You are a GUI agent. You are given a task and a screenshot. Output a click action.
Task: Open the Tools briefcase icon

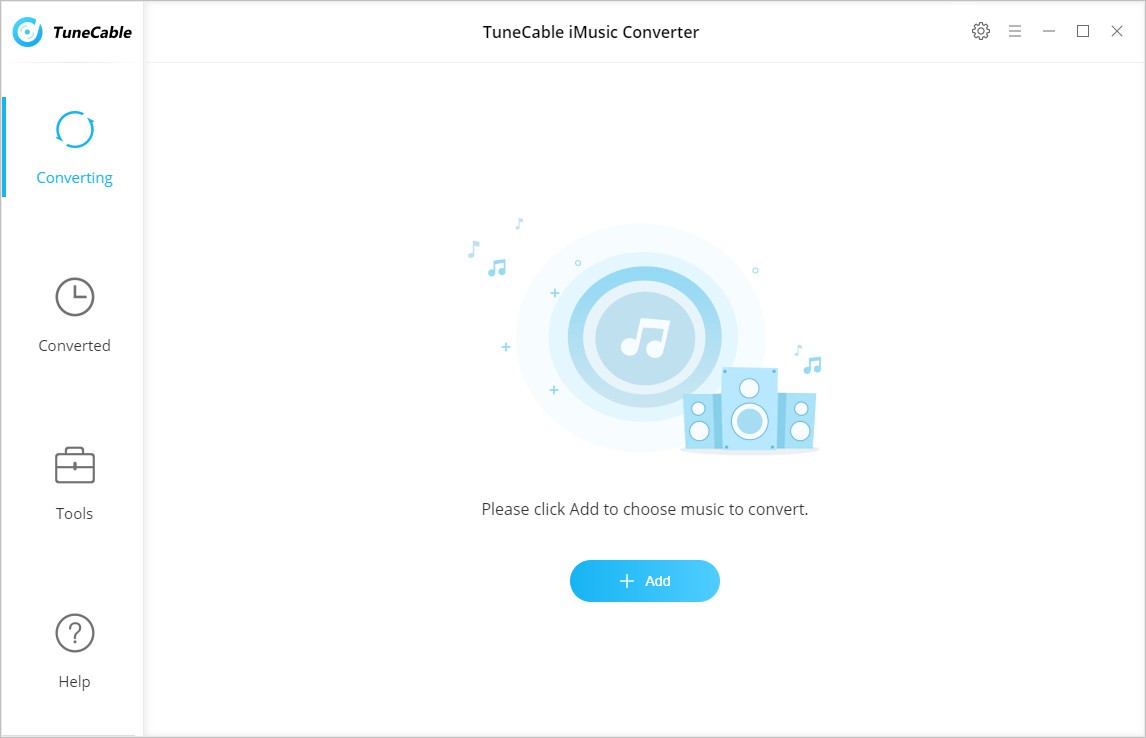click(75, 465)
